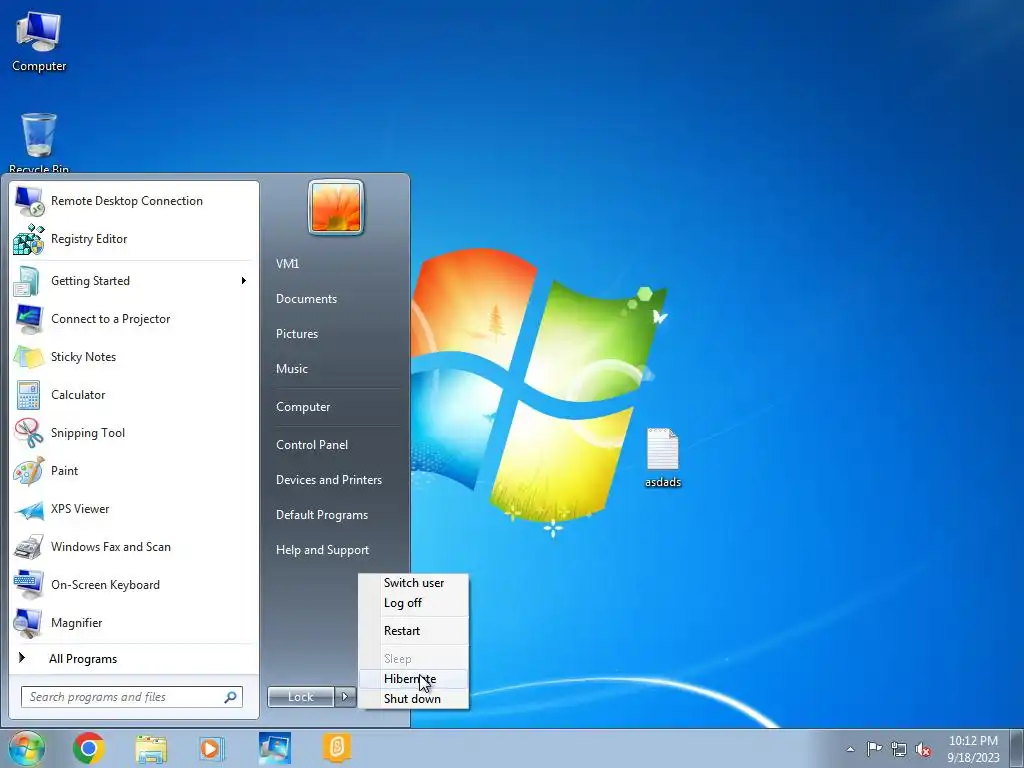The width and height of the screenshot is (1024, 768).
Task: Choose Shut down from power menu
Action: point(413,699)
